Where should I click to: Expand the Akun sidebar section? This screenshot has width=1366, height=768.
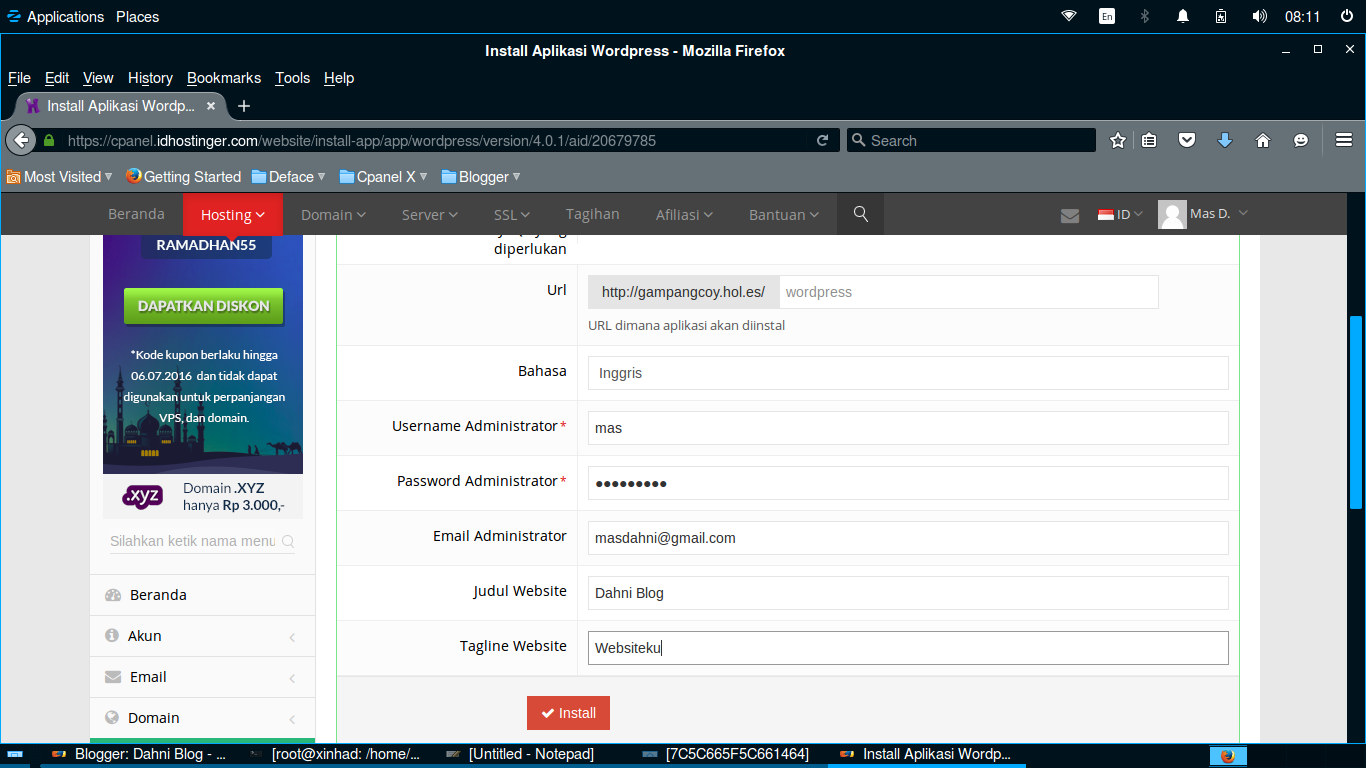pyautogui.click(x=202, y=636)
